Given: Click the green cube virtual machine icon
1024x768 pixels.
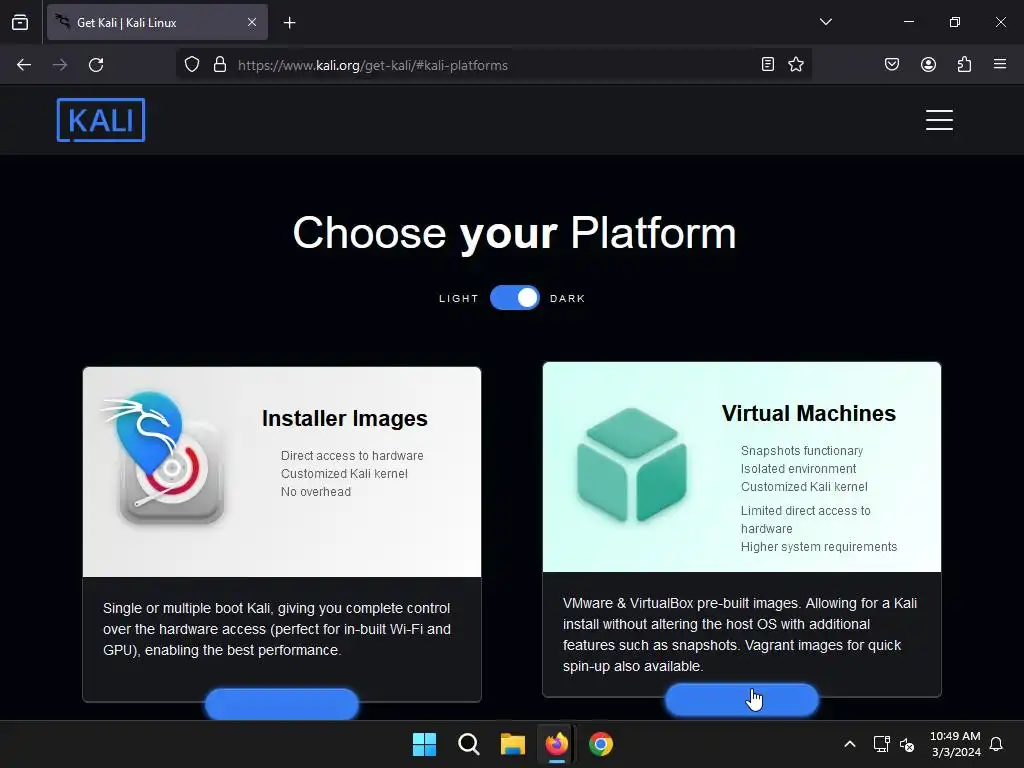Looking at the screenshot, I should 632,464.
